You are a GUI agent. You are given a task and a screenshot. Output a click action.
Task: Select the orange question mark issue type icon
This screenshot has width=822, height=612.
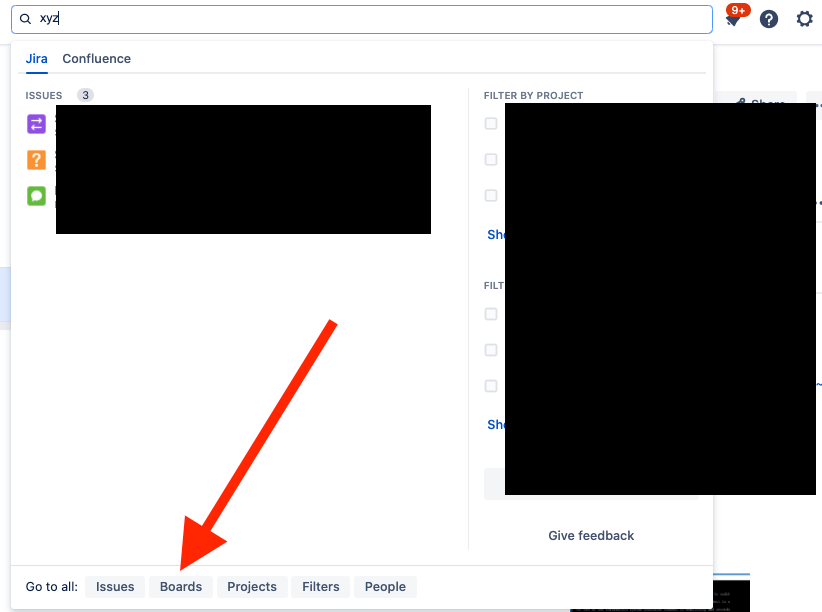tap(36, 160)
